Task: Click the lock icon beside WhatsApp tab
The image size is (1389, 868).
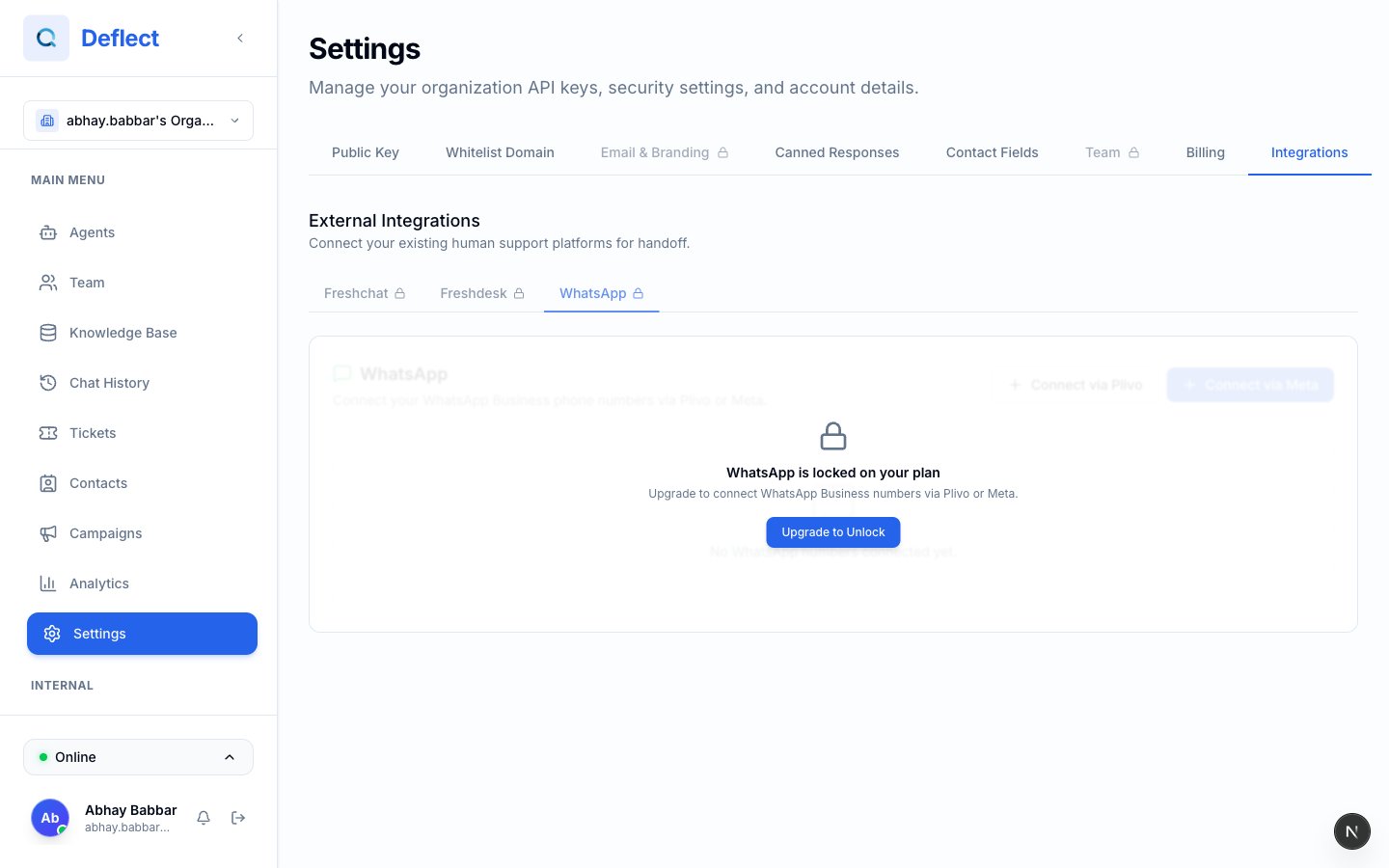Action: pyautogui.click(x=639, y=293)
